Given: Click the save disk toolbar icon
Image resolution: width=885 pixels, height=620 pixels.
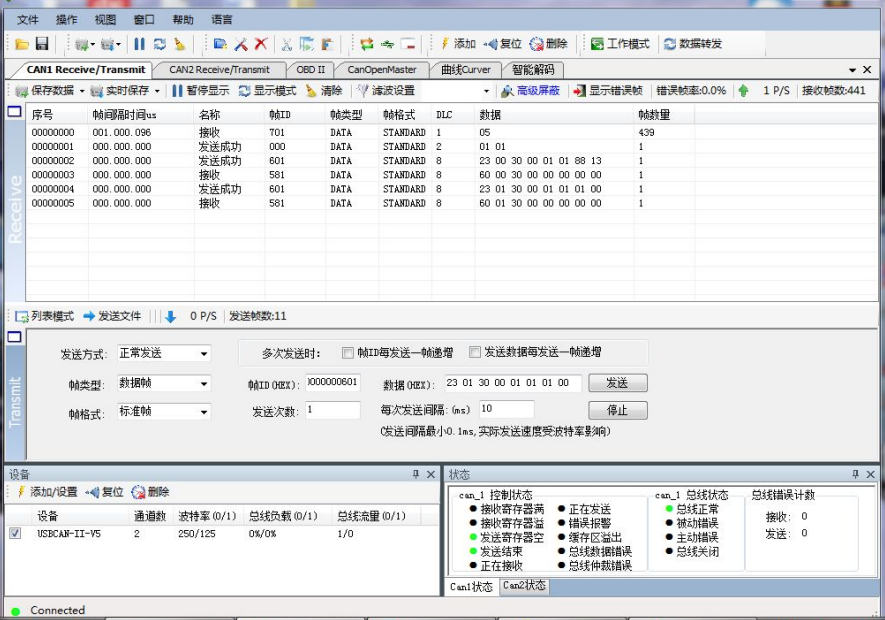Looking at the screenshot, I should coord(42,44).
